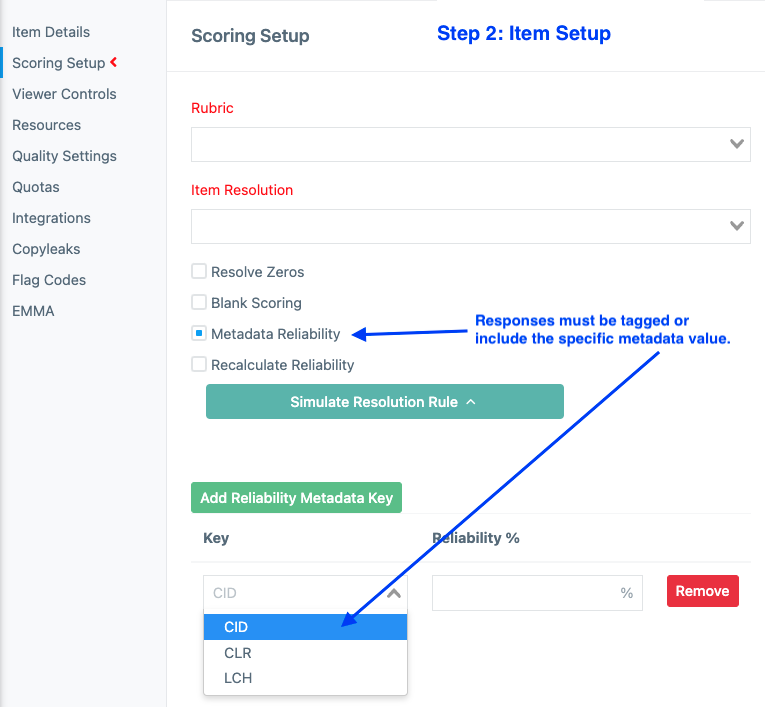The width and height of the screenshot is (765, 707).
Task: Click the red arrow beside Scoring Setup
Action: tap(114, 63)
